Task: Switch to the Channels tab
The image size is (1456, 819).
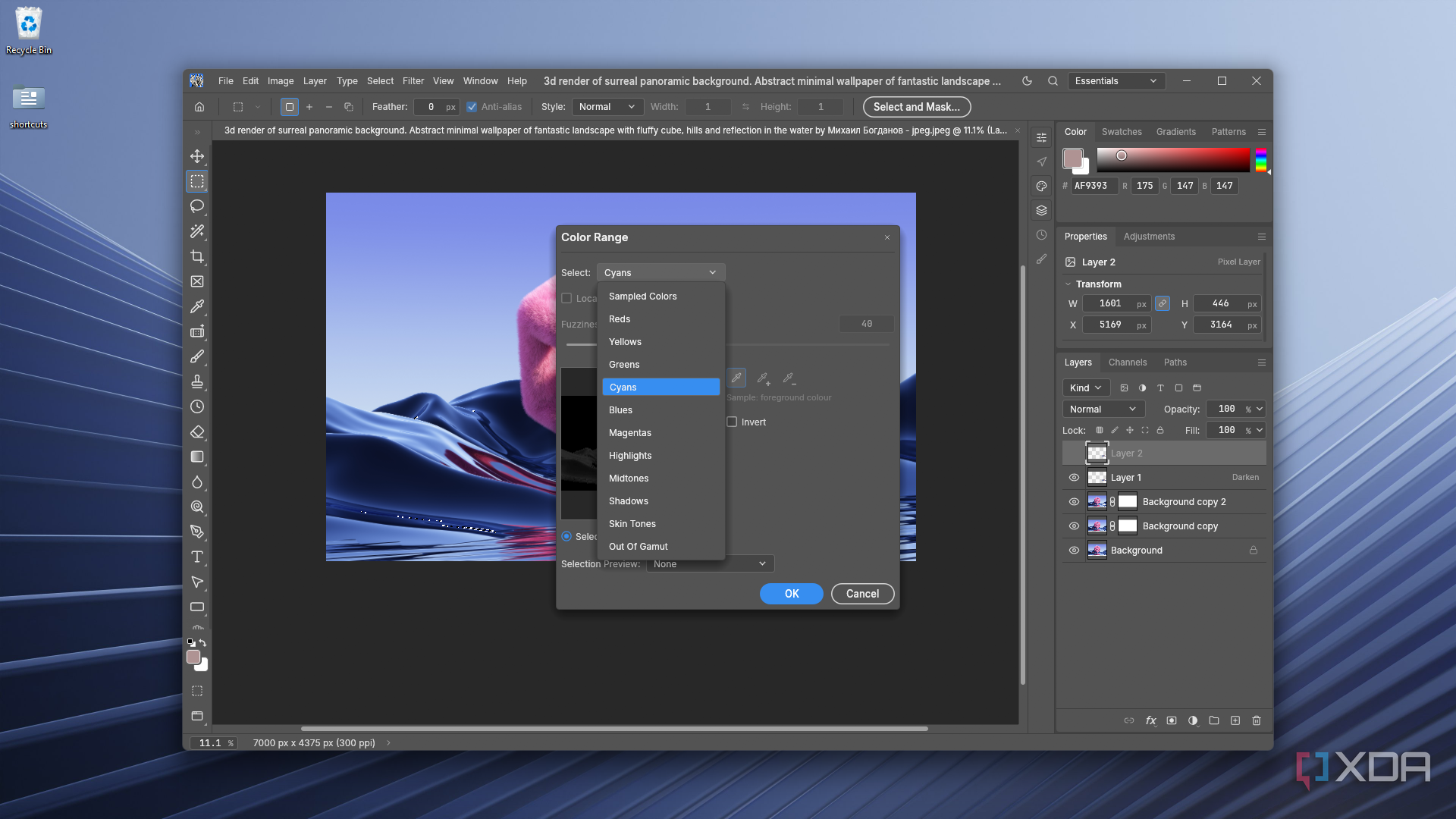Action: click(x=1127, y=362)
